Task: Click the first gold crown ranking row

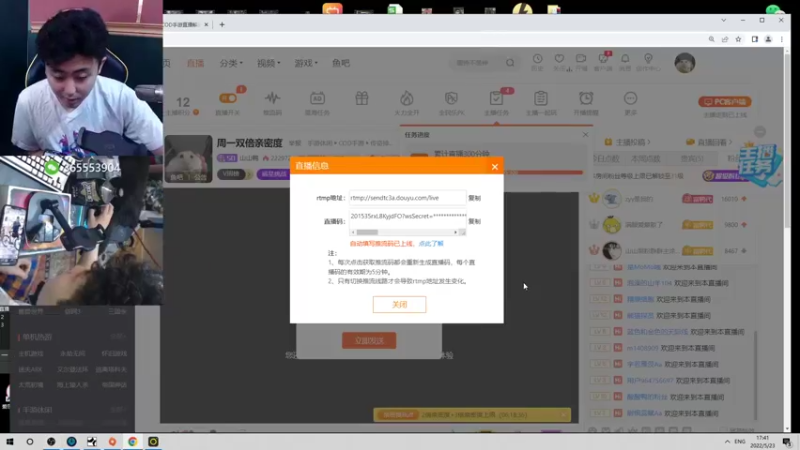Action: point(670,199)
